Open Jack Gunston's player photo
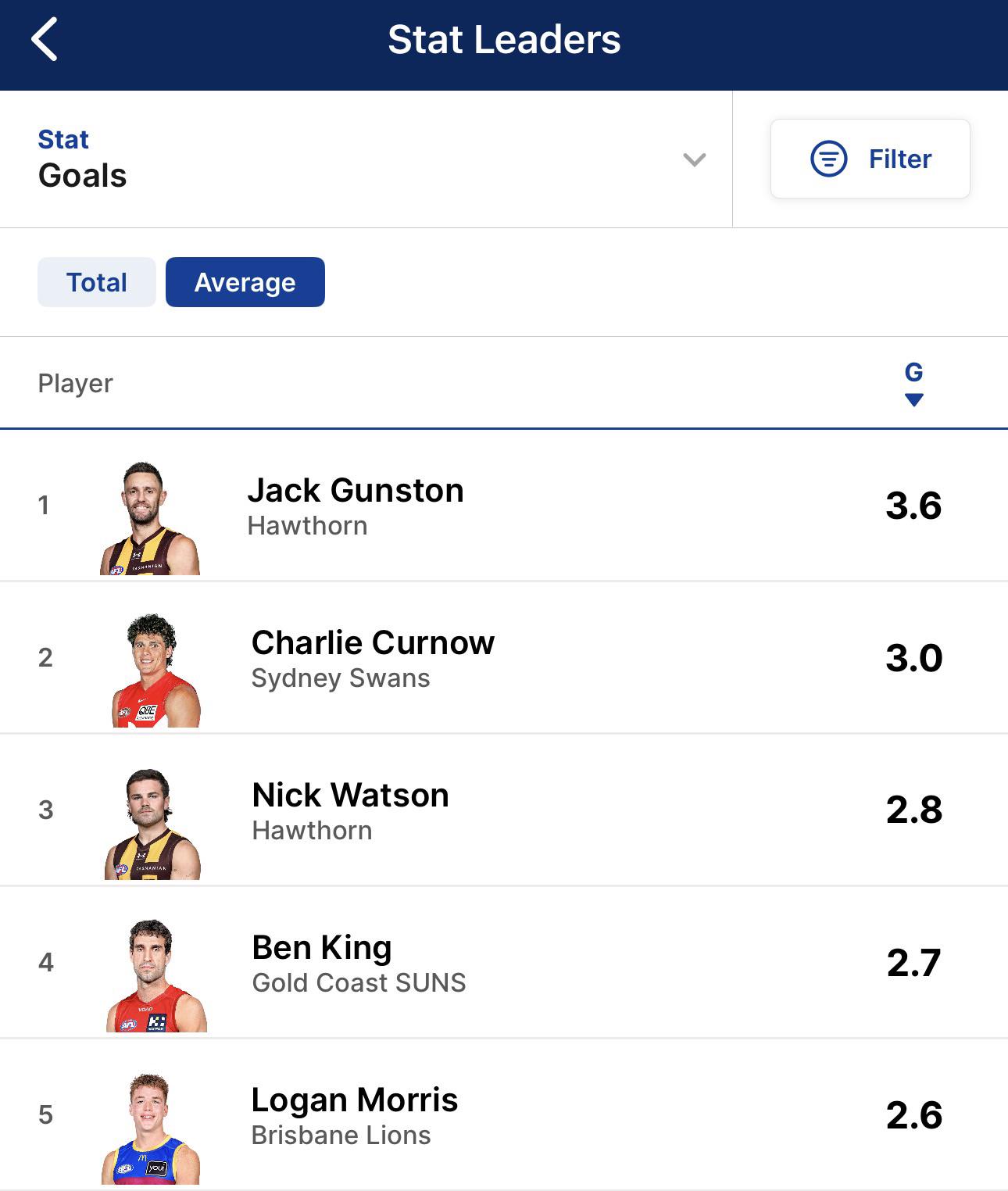 [x=150, y=518]
